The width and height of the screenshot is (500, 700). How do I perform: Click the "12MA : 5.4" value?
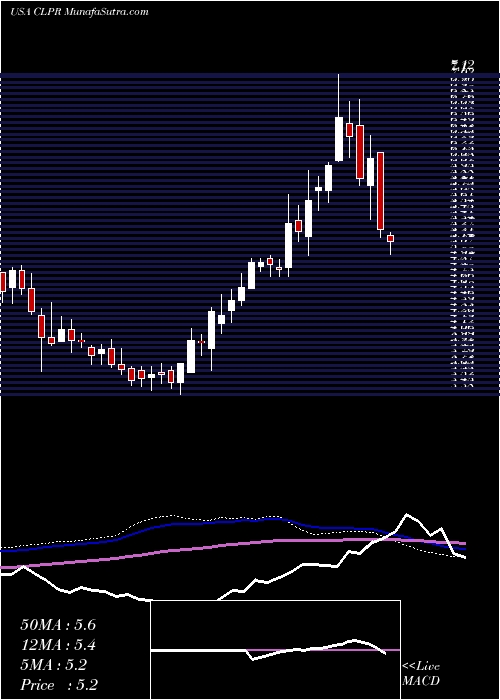tap(58, 645)
